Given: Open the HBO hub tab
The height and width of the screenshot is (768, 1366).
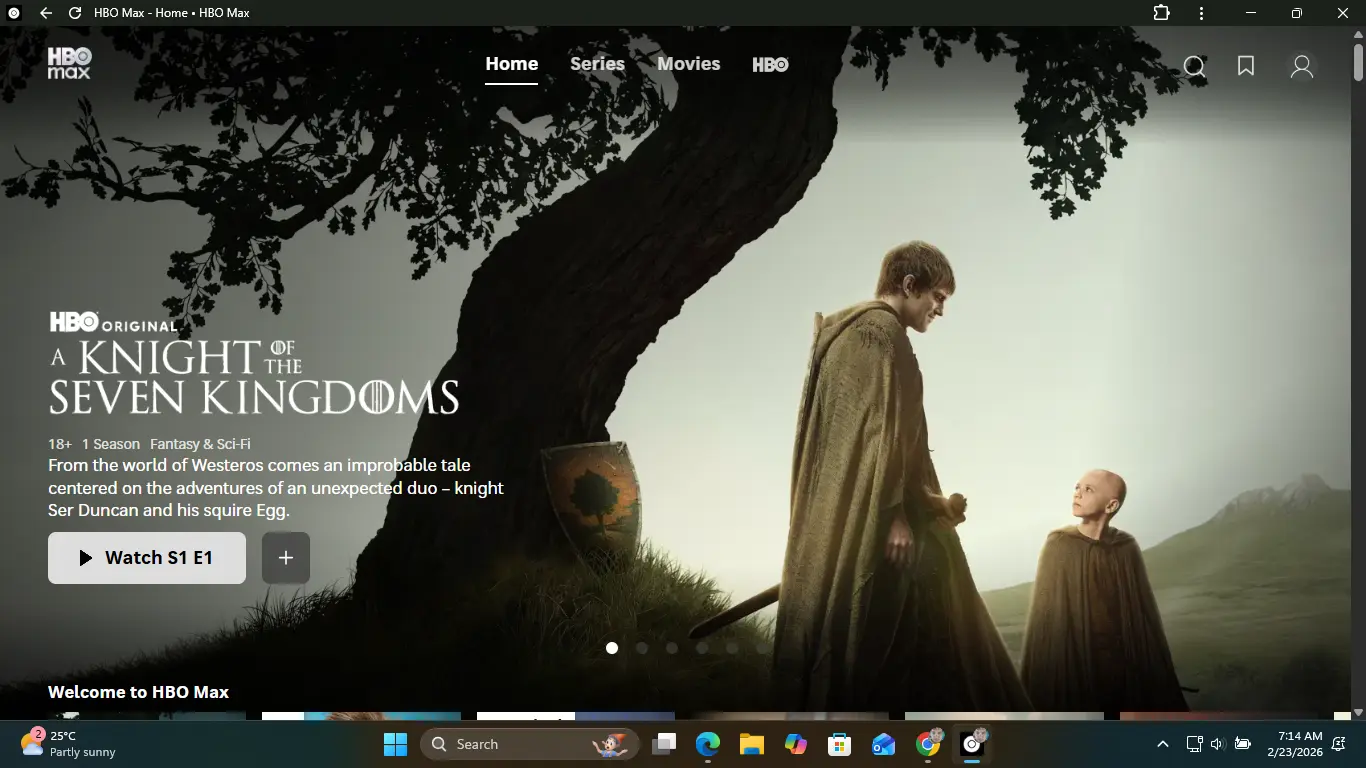Looking at the screenshot, I should (770, 64).
